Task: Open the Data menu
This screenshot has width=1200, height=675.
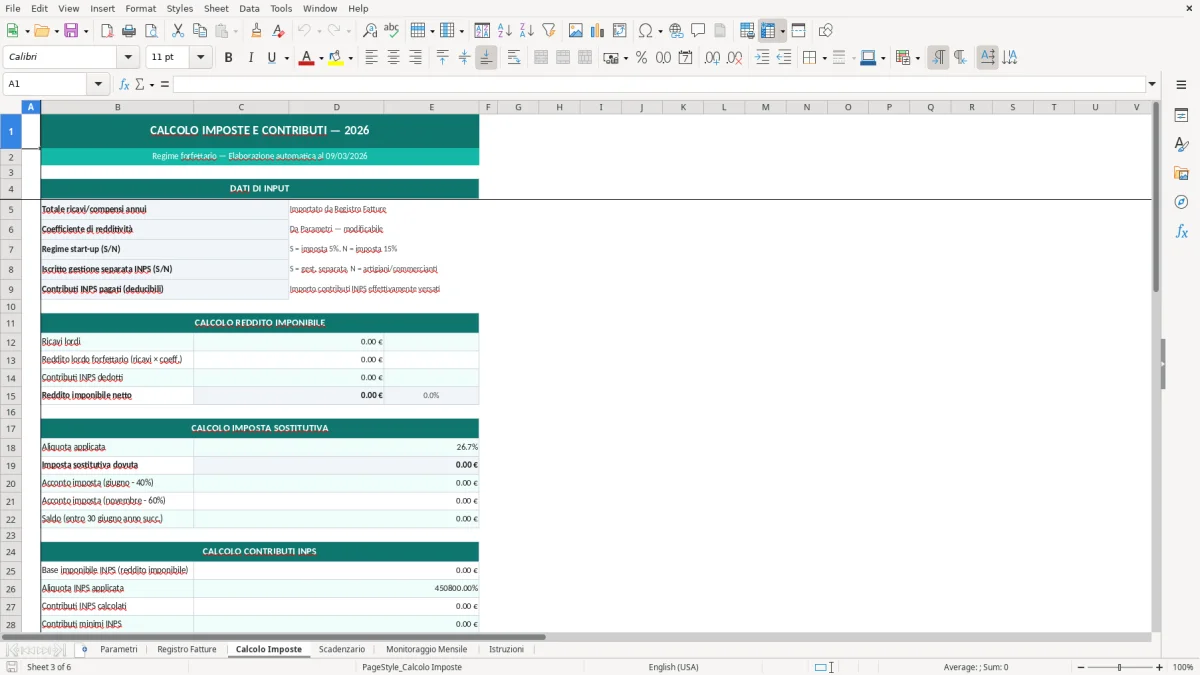Action: [249, 8]
